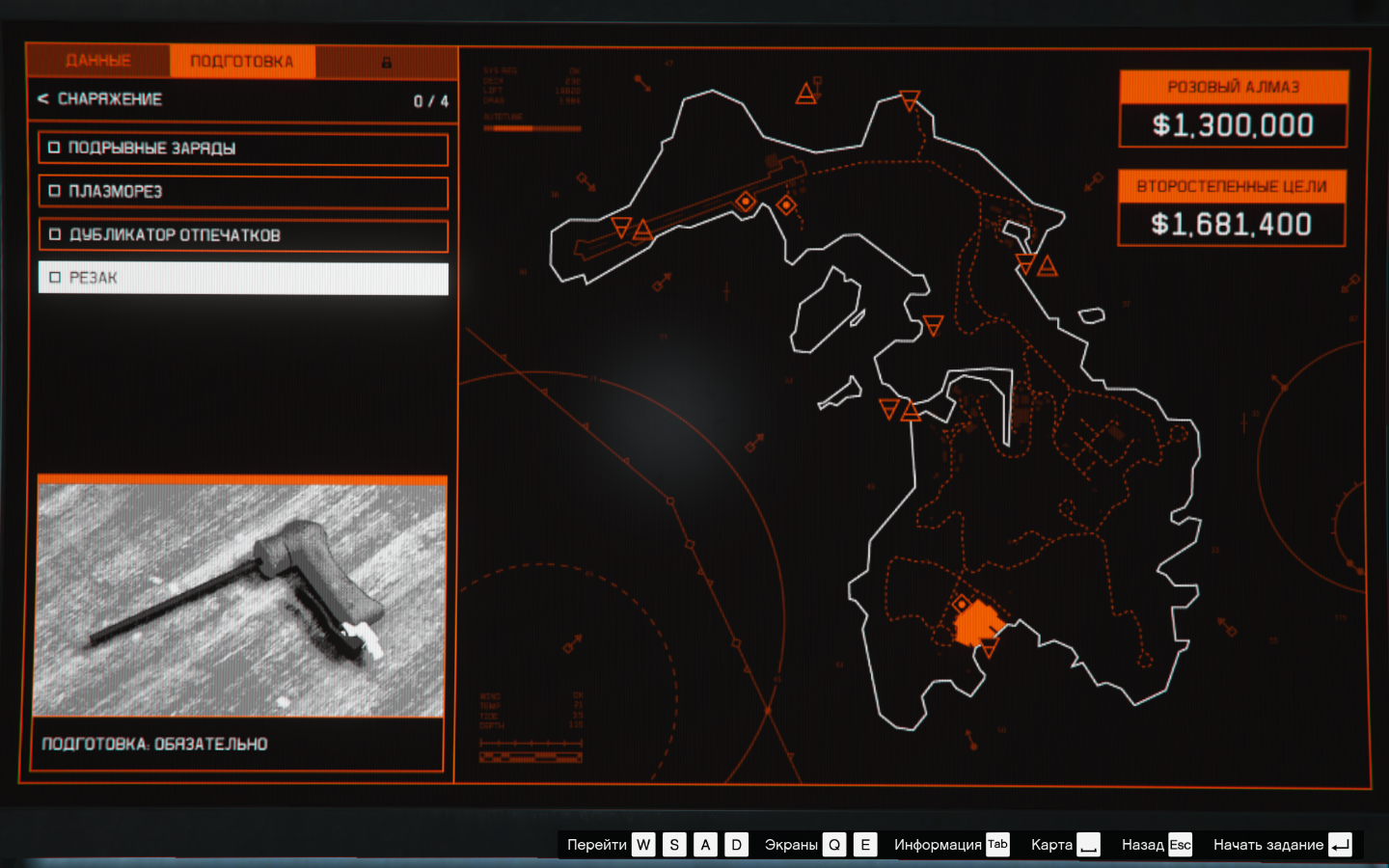
Task: Click the diamond marker beside the orange compound
Action: [962, 605]
